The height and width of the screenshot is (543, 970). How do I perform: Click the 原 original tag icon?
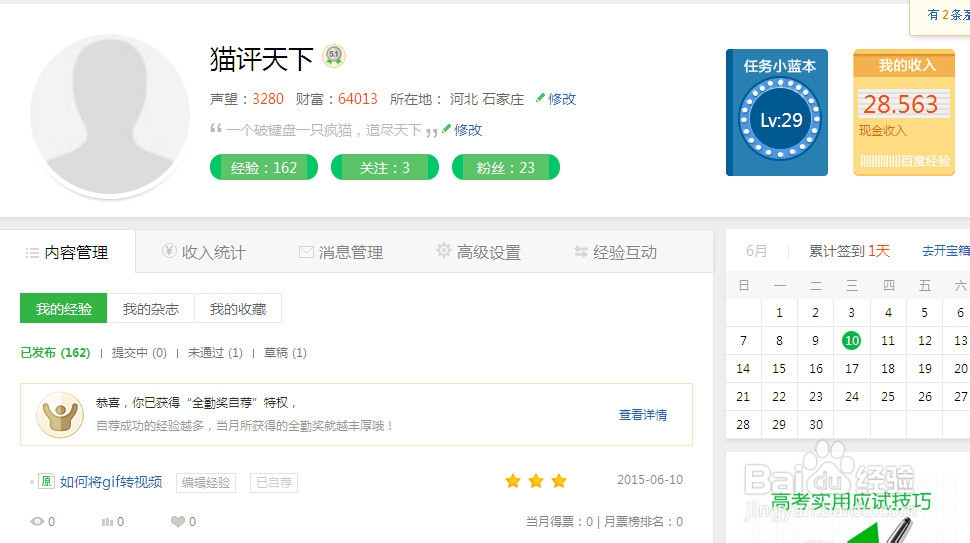click(46, 481)
